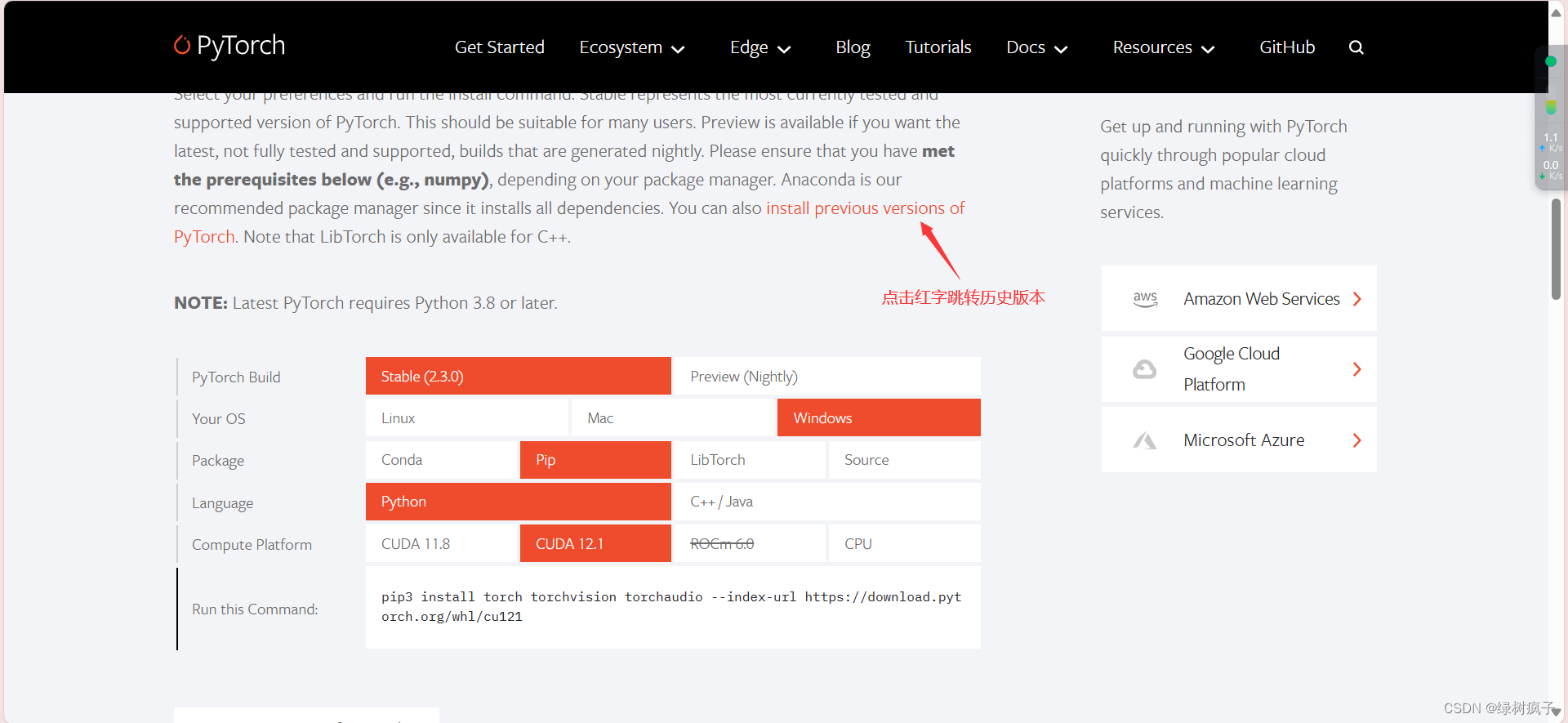Click the Package row label

pyautogui.click(x=218, y=461)
